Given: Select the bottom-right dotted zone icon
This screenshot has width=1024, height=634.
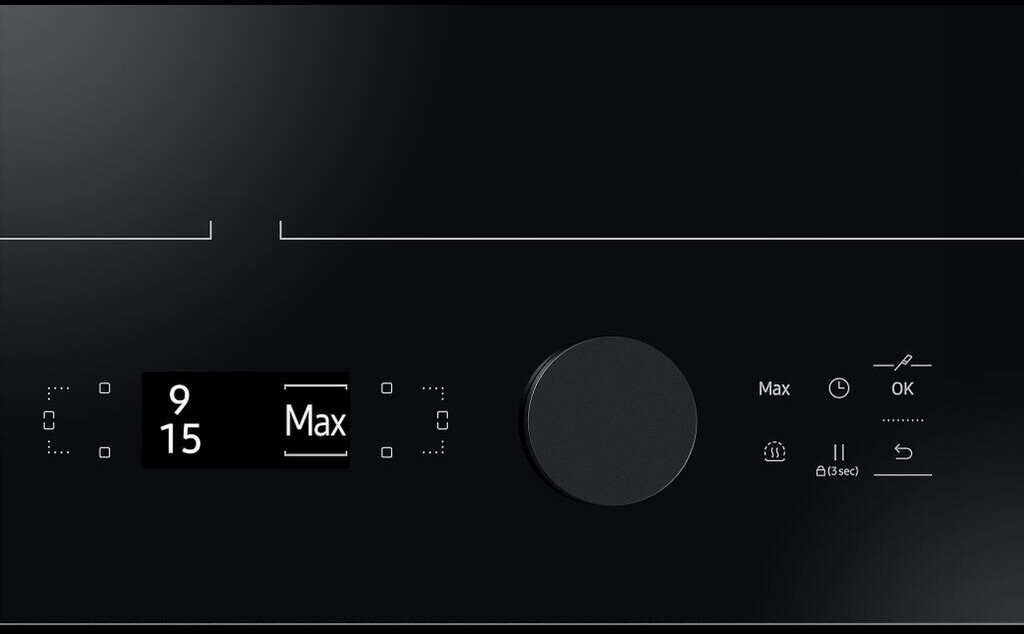Looking at the screenshot, I should [433, 447].
